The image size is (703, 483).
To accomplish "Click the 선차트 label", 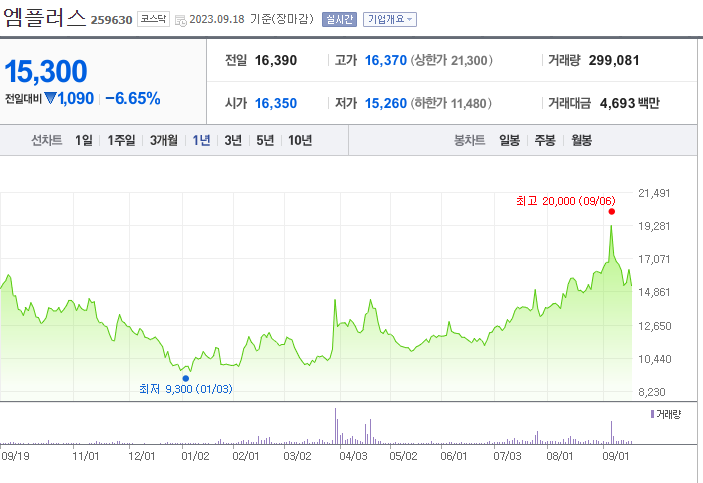I will (47, 140).
